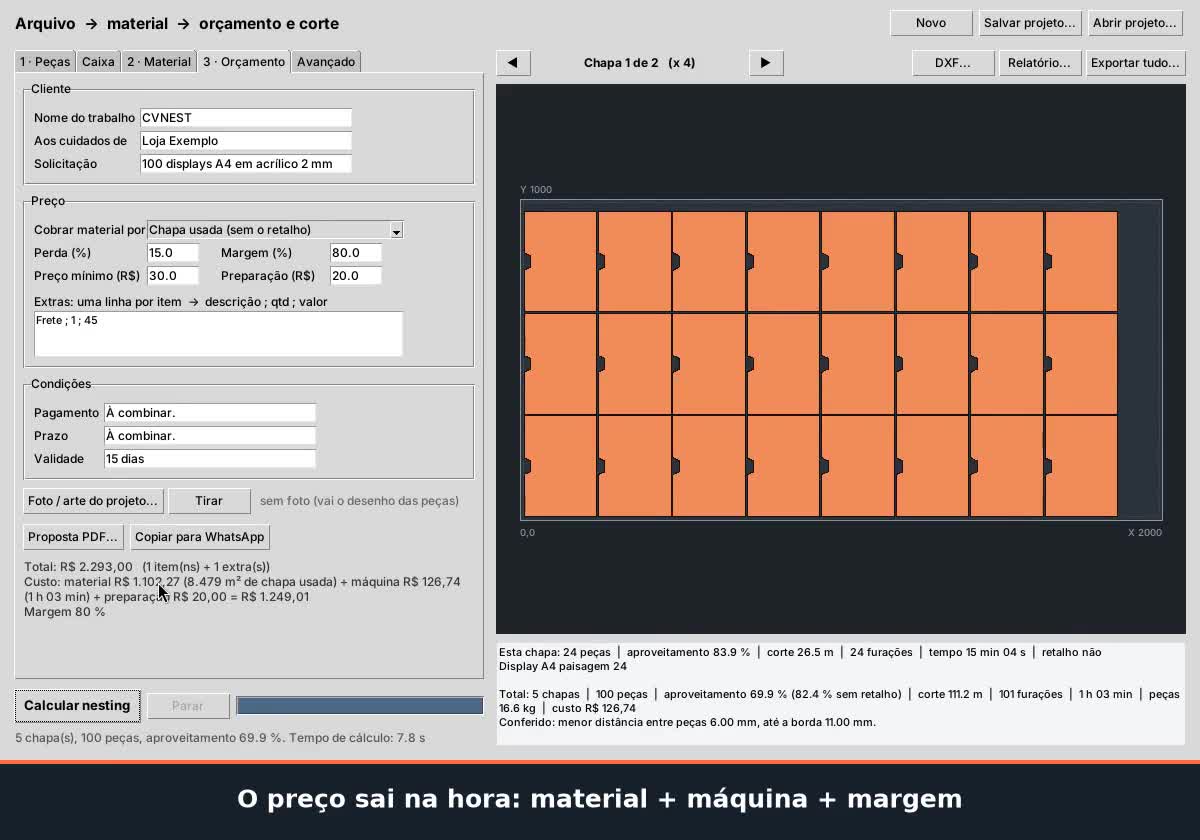Create the proposal with 'Proposta PDF...'
Viewport: 1200px width, 840px height.
coord(73,537)
